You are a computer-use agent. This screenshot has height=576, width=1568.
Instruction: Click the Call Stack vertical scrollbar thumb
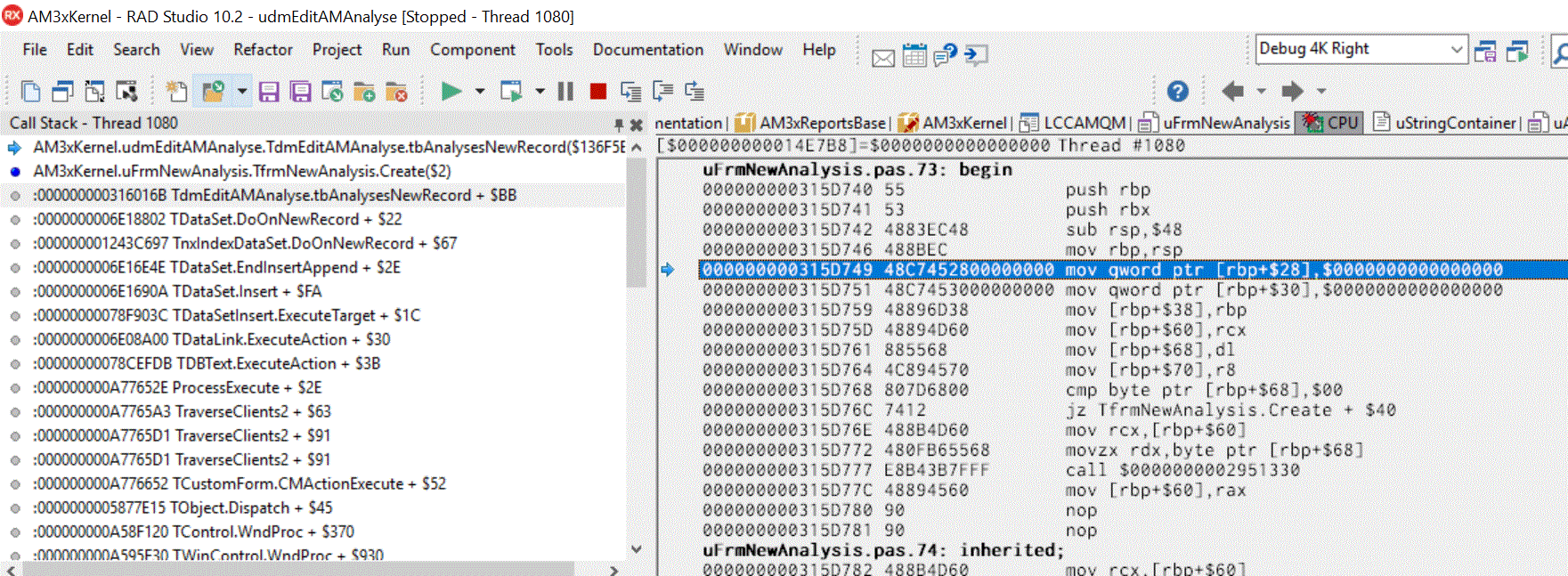[x=636, y=223]
